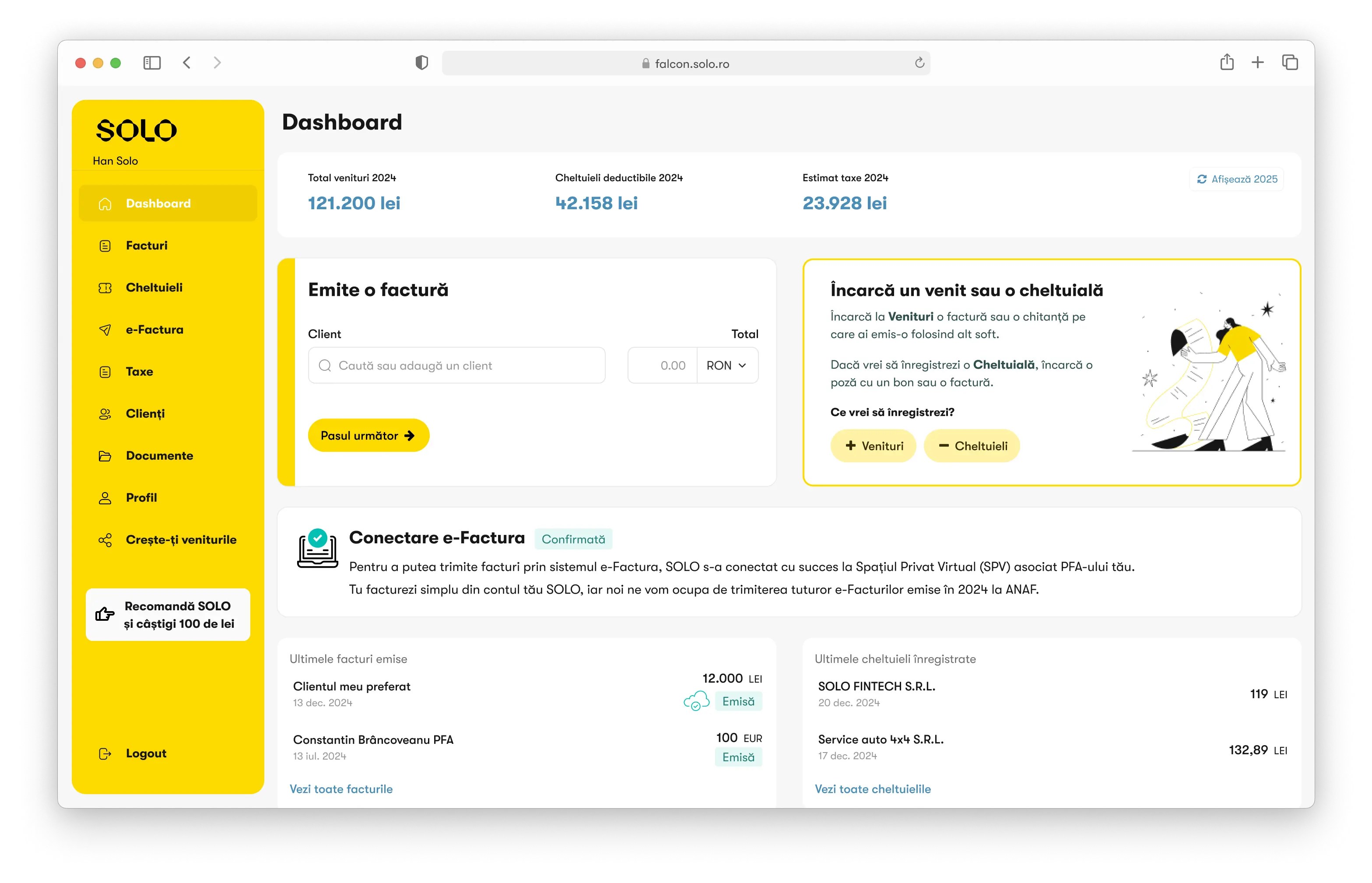Click the privacy shield icon in toolbar
The height and width of the screenshot is (883, 1372).
click(x=422, y=63)
